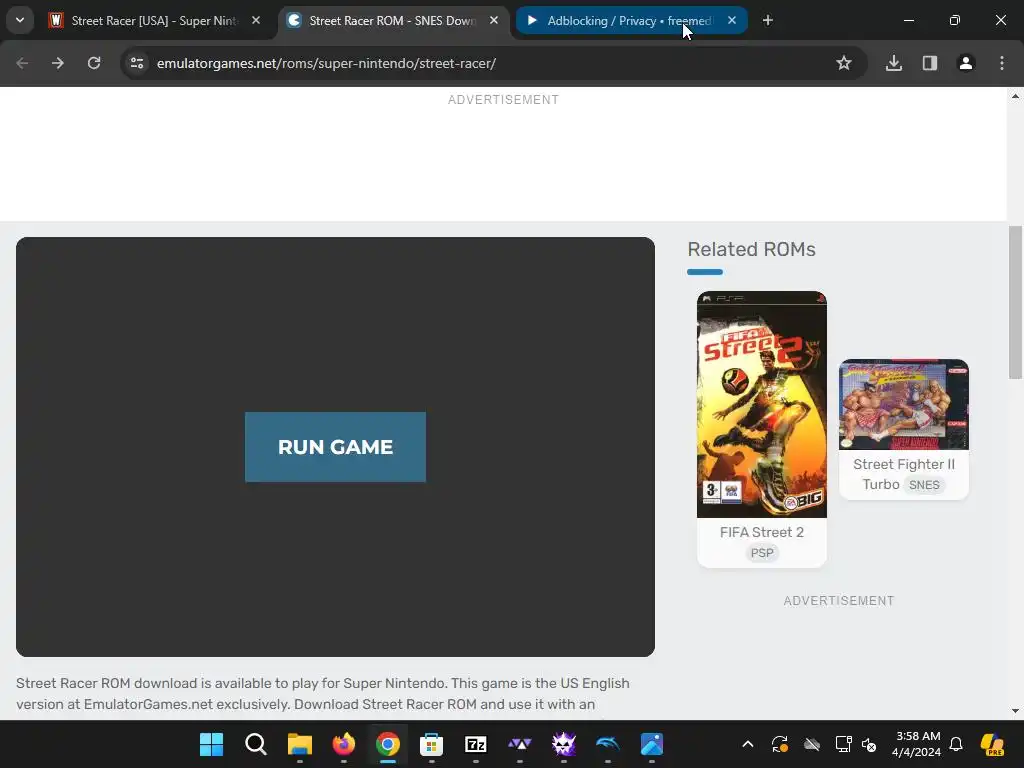Open the clock showing 3:58 AM
The width and height of the screenshot is (1024, 768).
tap(917, 744)
